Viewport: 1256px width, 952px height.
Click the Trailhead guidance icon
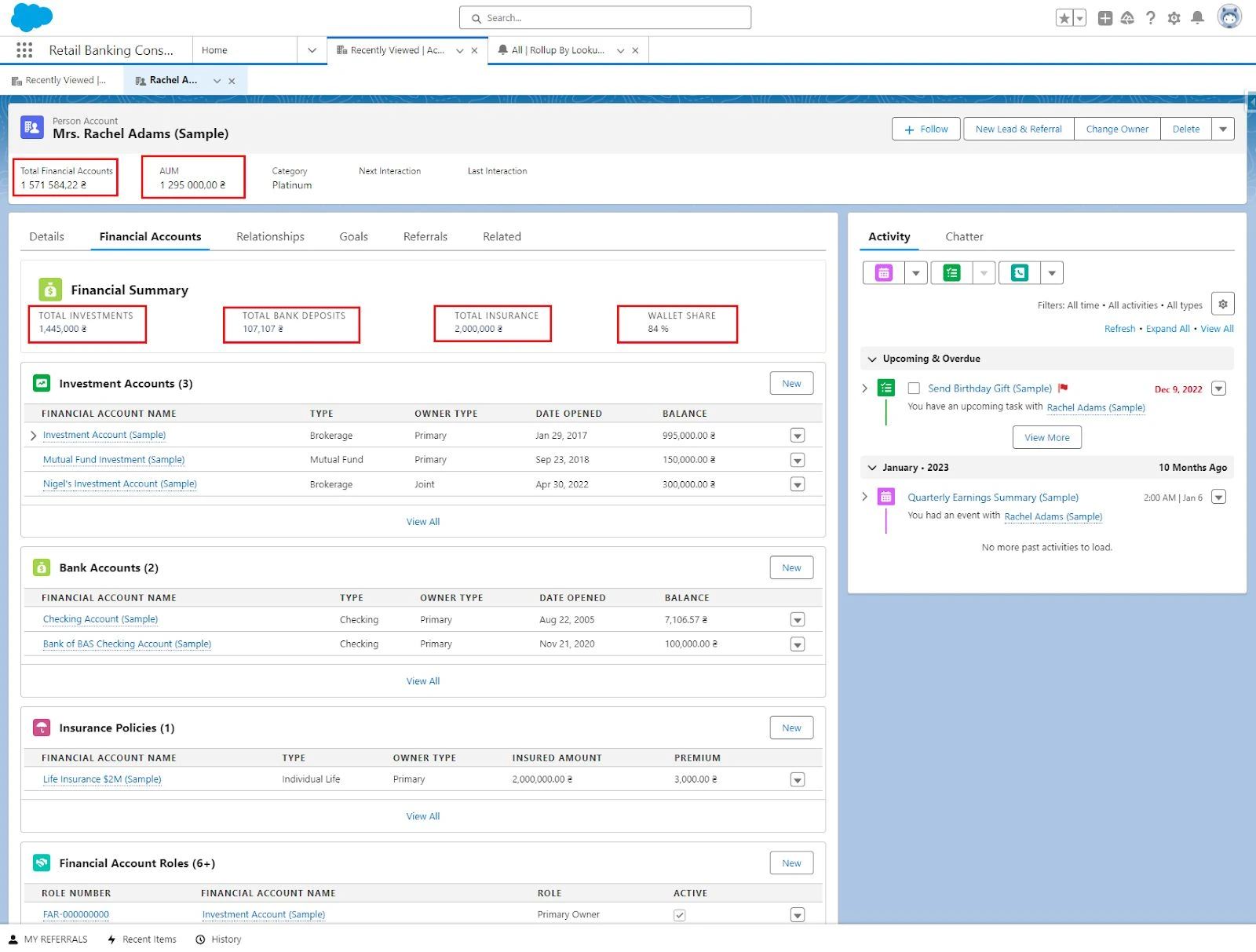1127,18
